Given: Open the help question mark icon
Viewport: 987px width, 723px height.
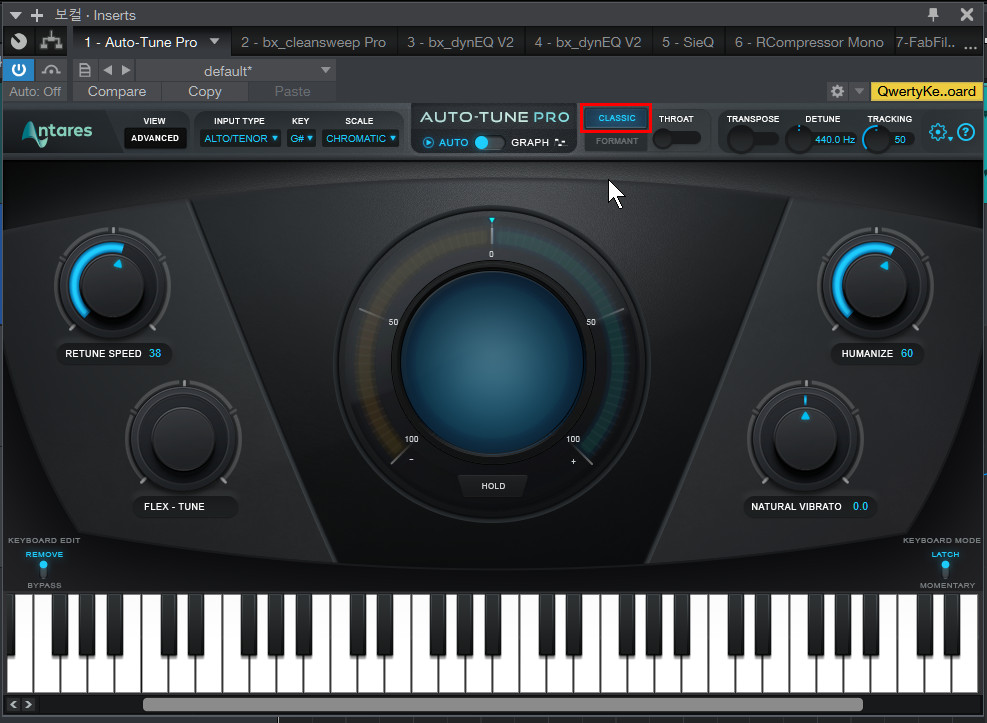Looking at the screenshot, I should [x=966, y=132].
